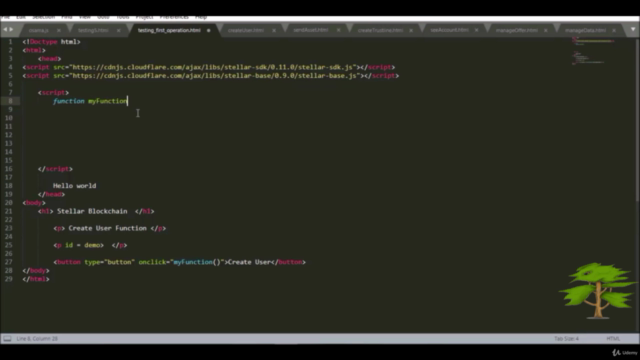Click the minimap code preview
Viewport: 640px width, 360px height.
point(593,51)
